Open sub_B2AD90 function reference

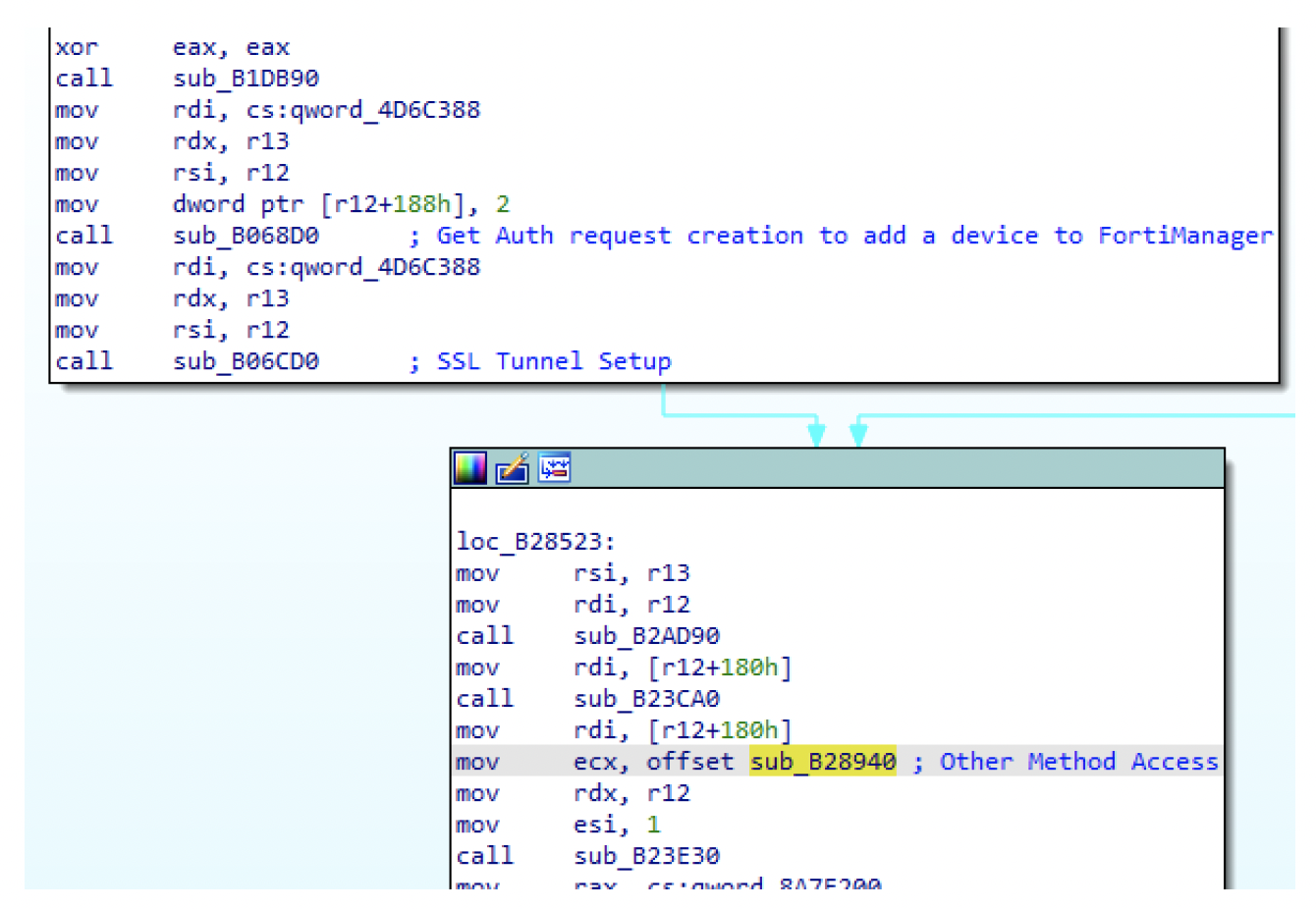(x=646, y=636)
